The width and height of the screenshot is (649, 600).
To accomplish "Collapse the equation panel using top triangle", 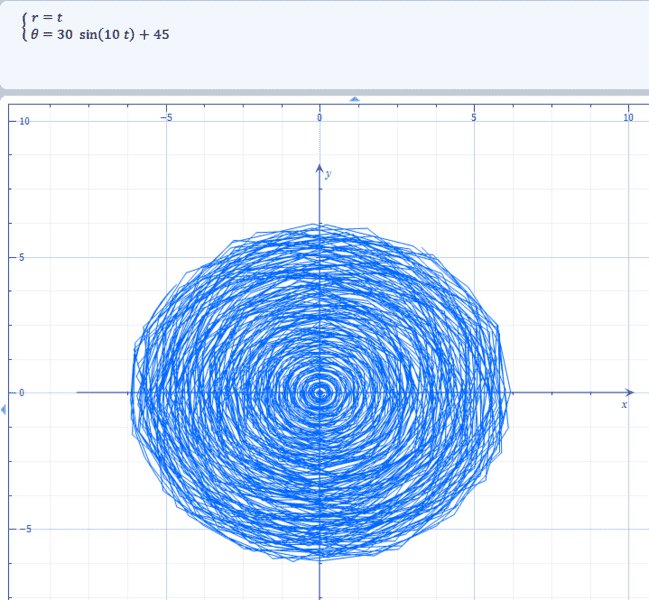I will pyautogui.click(x=354, y=98).
